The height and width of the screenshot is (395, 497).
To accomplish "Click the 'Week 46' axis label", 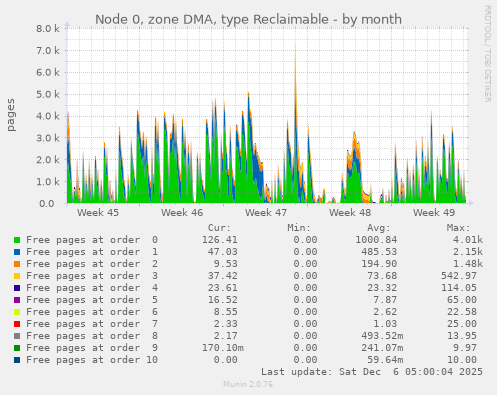I will [182, 212].
